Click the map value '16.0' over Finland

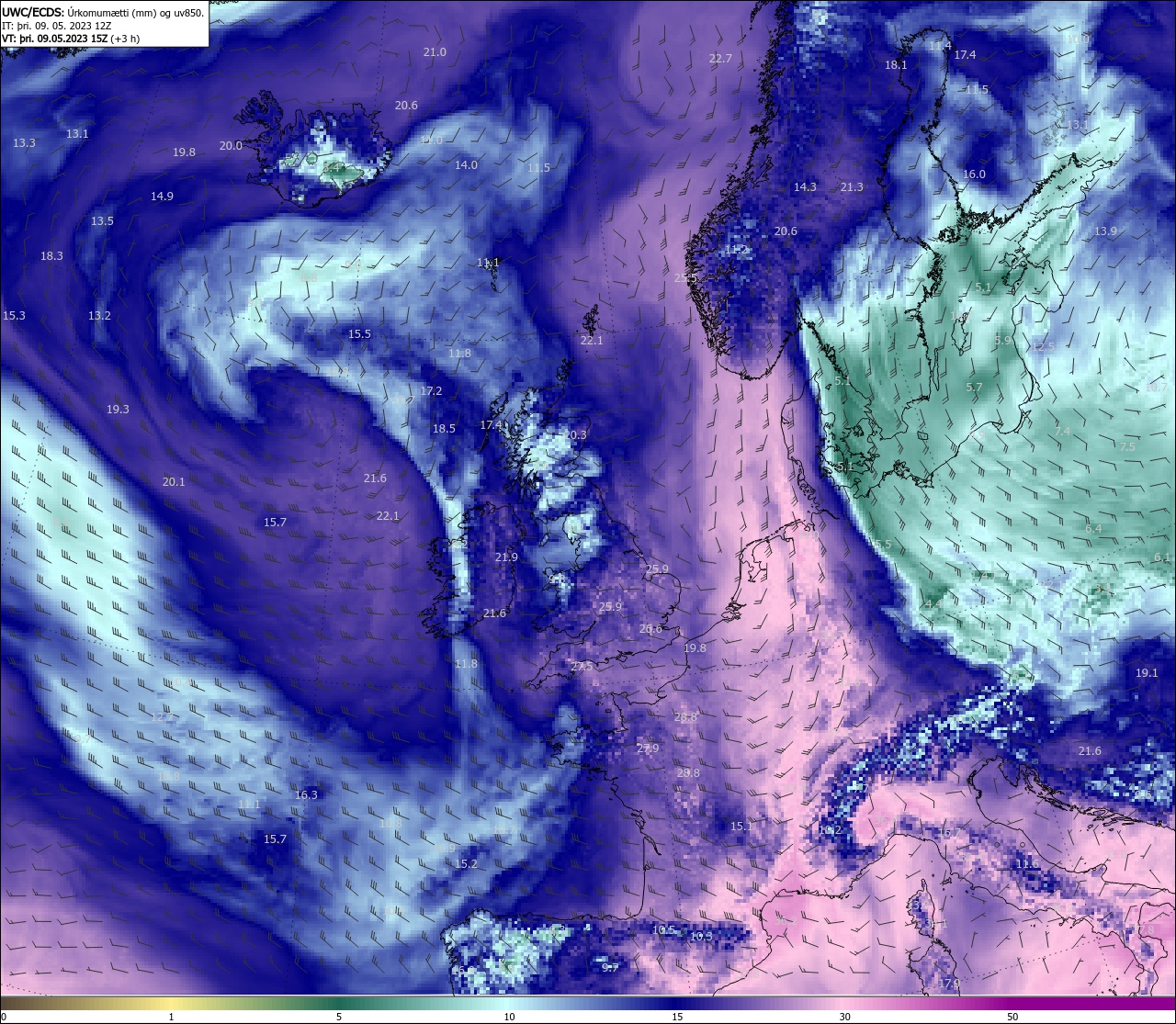pos(974,174)
